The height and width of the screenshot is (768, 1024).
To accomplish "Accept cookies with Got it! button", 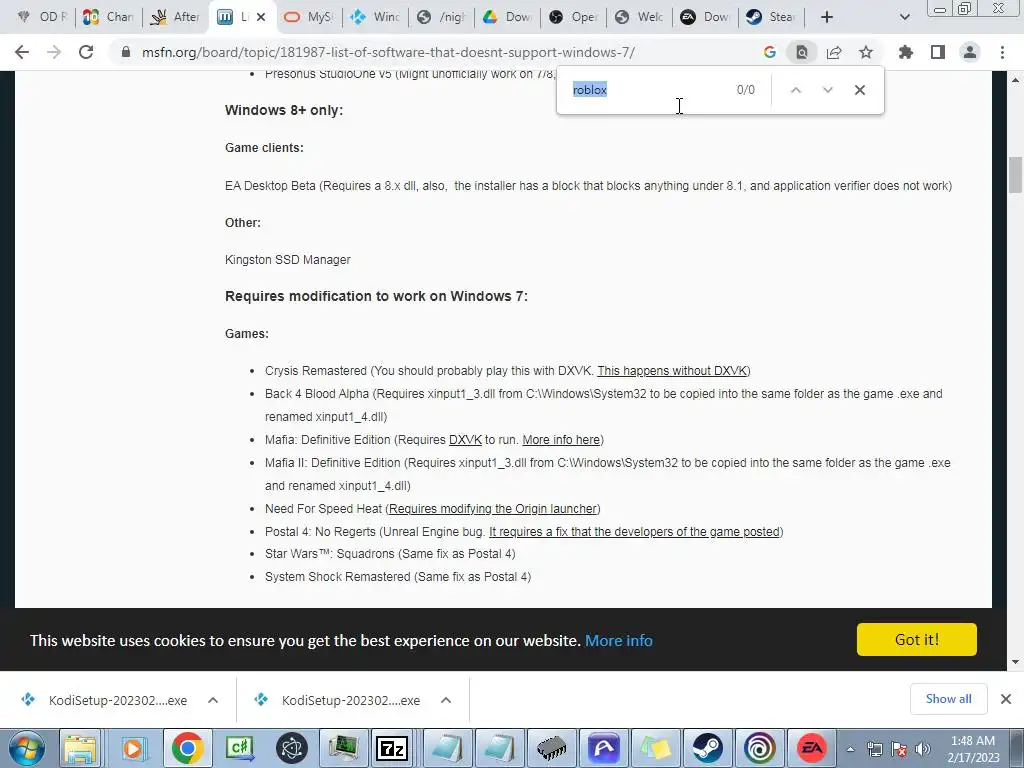I will click(916, 639).
